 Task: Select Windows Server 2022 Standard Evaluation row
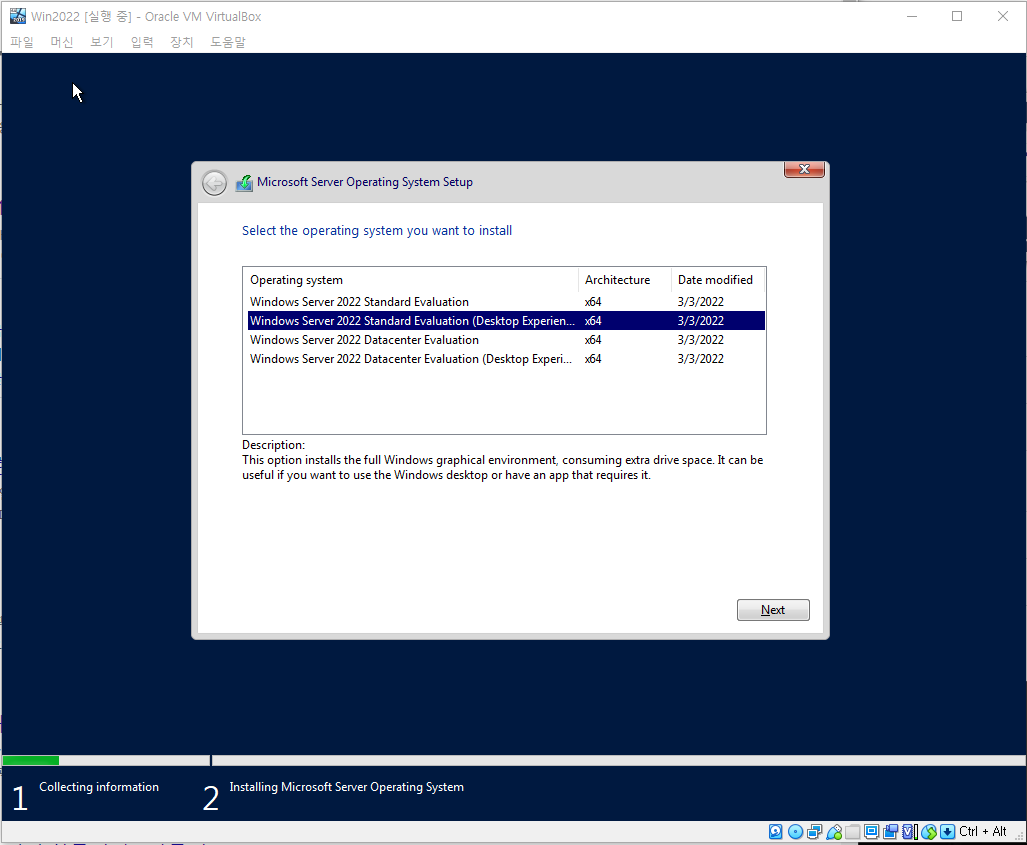point(506,302)
